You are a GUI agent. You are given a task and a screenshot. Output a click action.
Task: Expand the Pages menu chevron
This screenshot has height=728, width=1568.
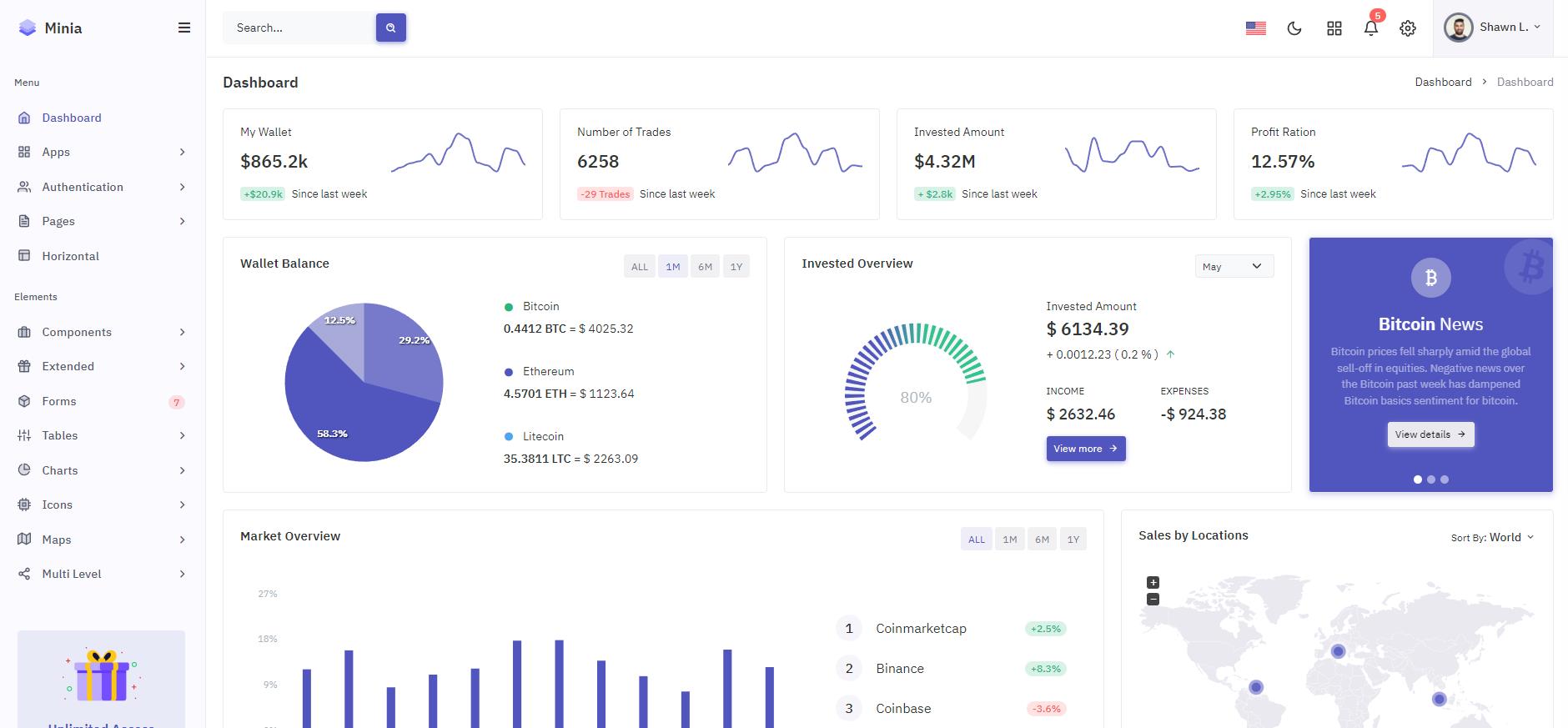pos(182,221)
